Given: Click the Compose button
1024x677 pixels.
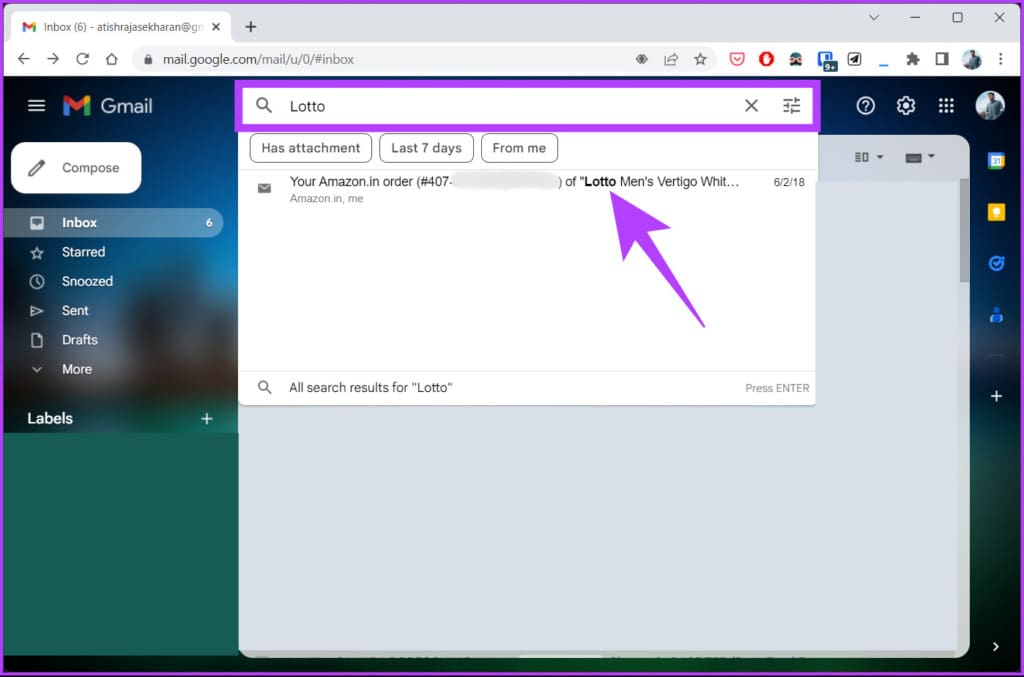Looking at the screenshot, I should click(x=76, y=168).
